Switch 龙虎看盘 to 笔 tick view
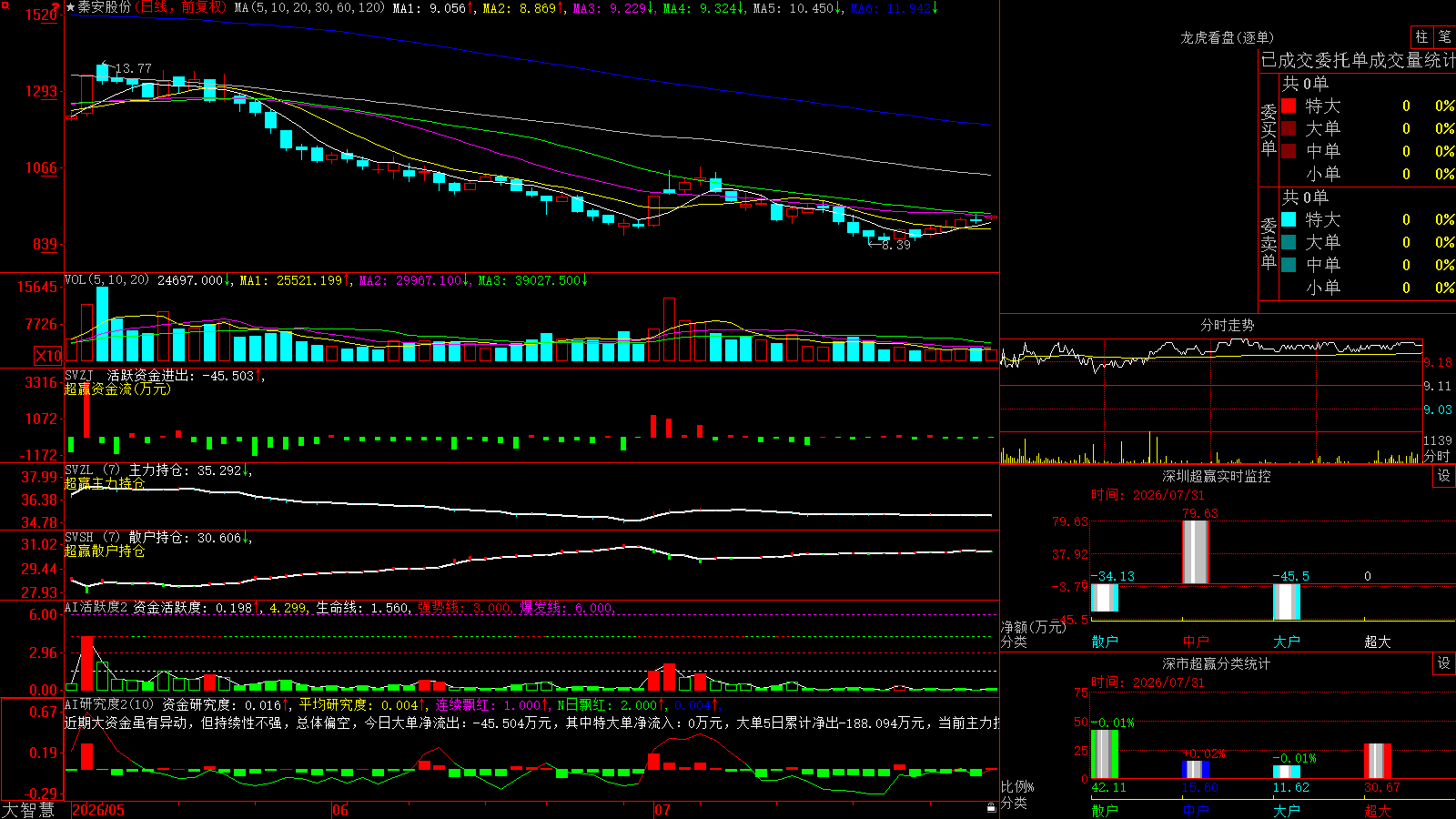 [1444, 37]
